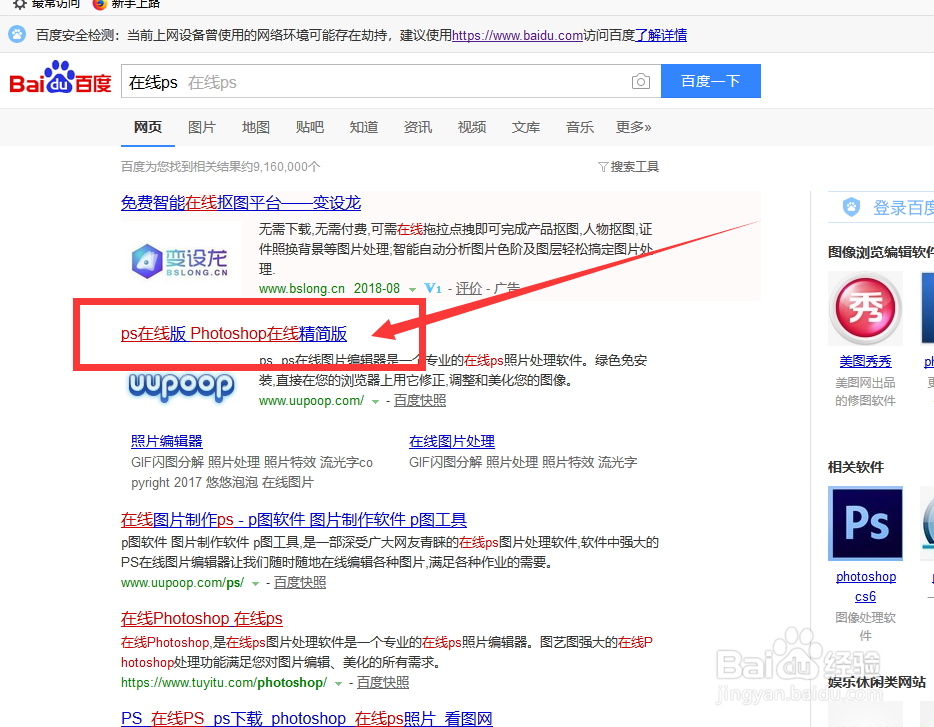The height and width of the screenshot is (727, 934).
Task: Click the photoshop cs6 text link
Action: click(x=866, y=586)
